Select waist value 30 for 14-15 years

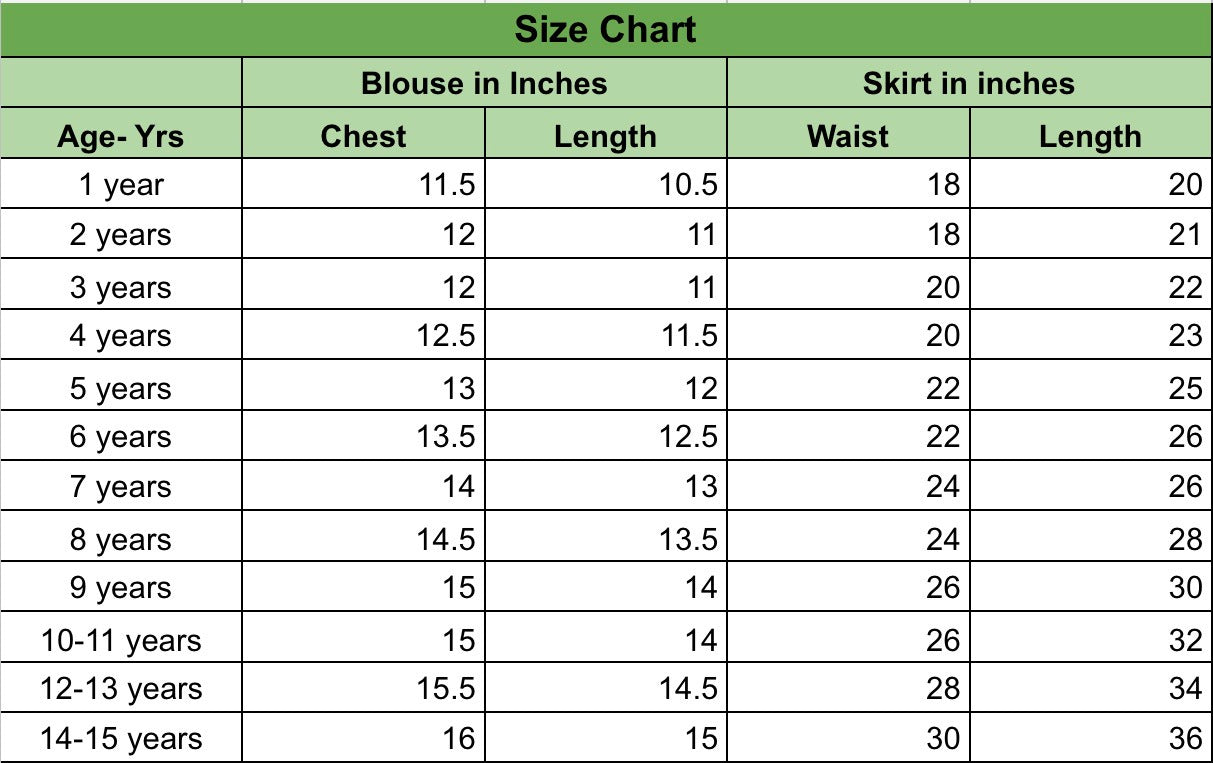point(942,739)
